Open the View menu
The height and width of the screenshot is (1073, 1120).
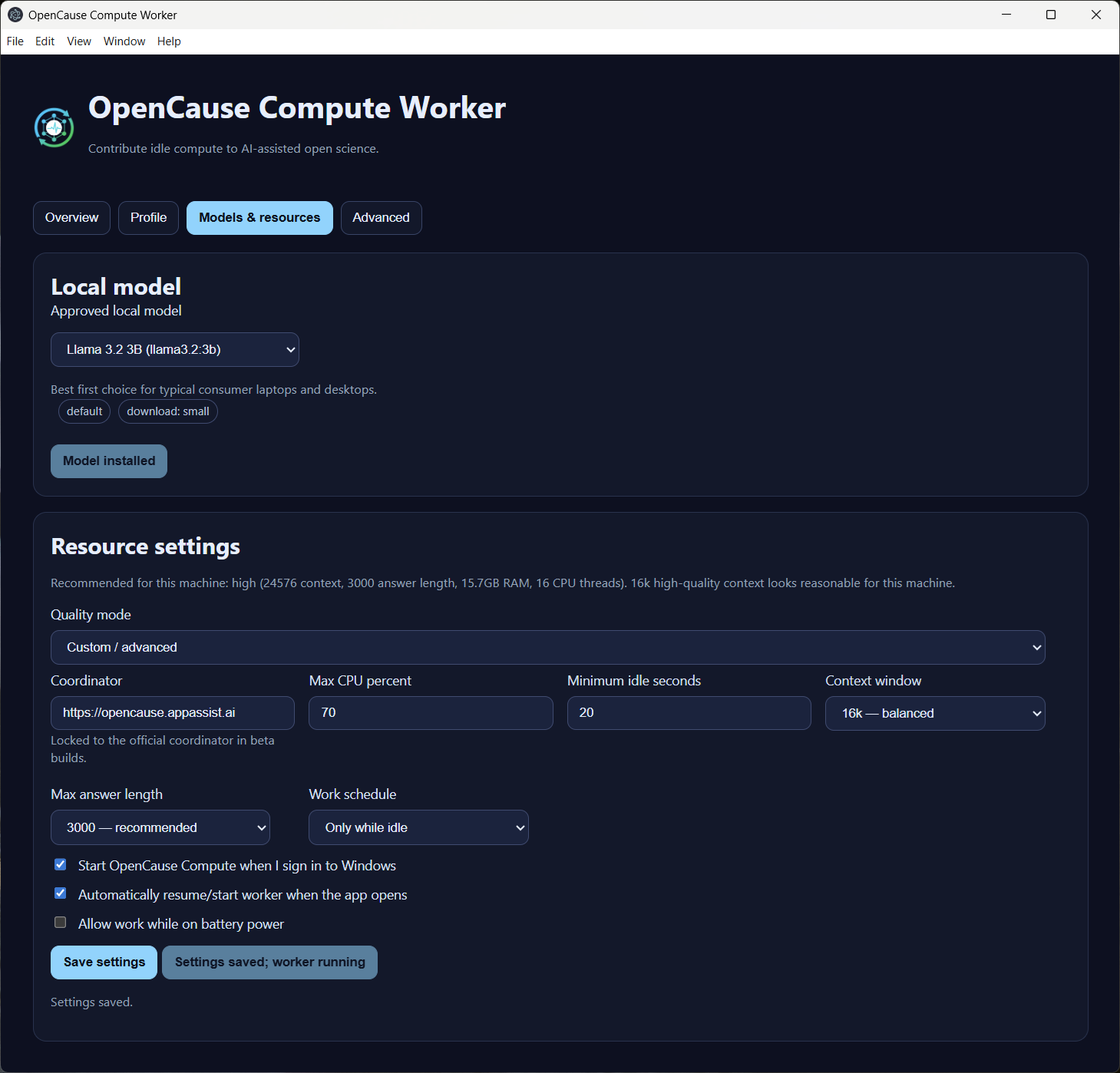click(79, 41)
